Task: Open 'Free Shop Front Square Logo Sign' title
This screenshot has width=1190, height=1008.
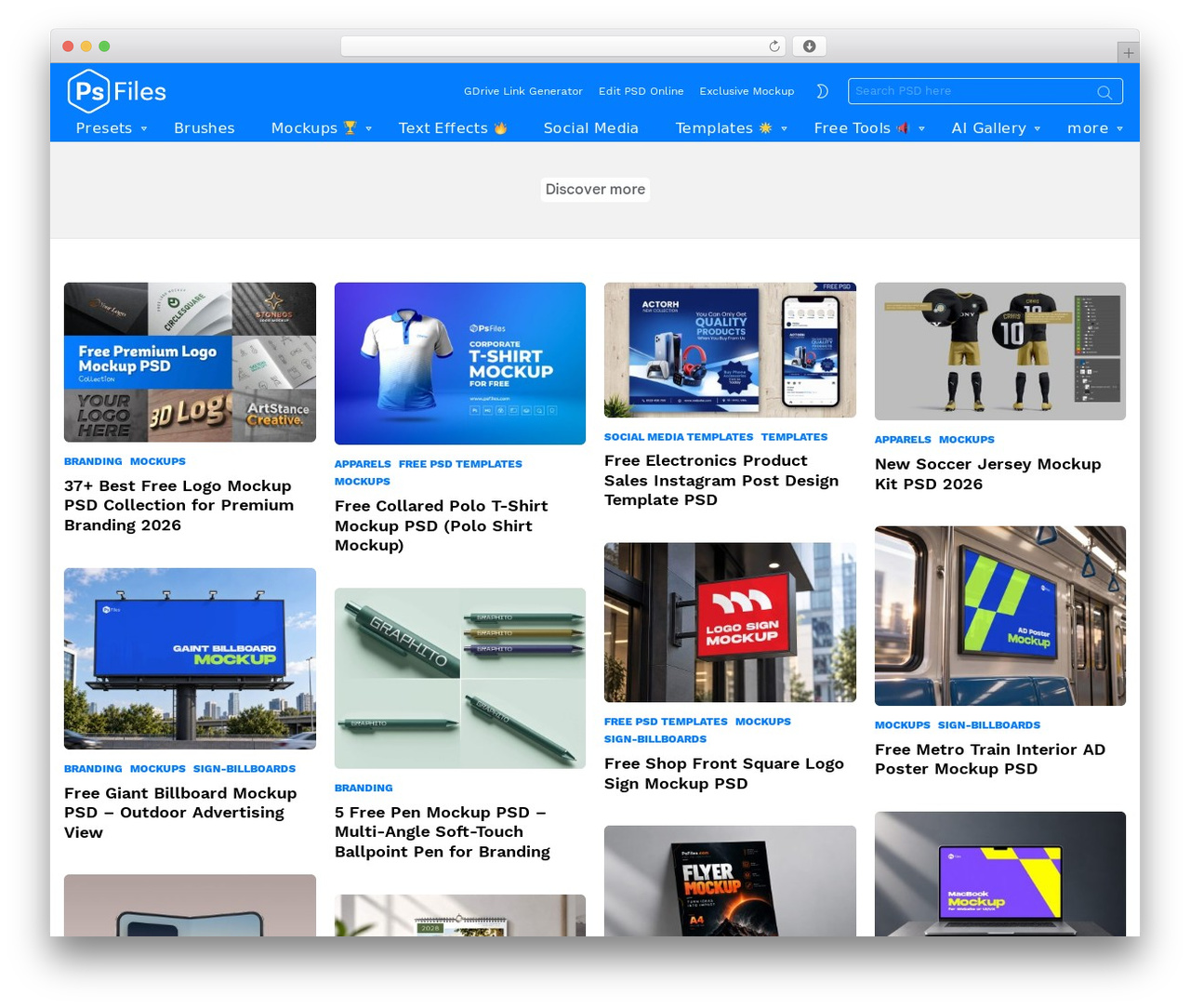Action: [724, 774]
